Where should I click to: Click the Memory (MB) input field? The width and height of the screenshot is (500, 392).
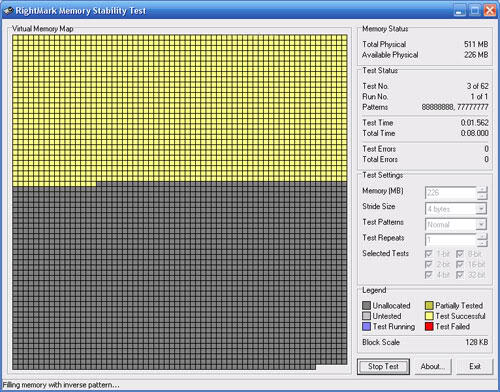[451, 193]
